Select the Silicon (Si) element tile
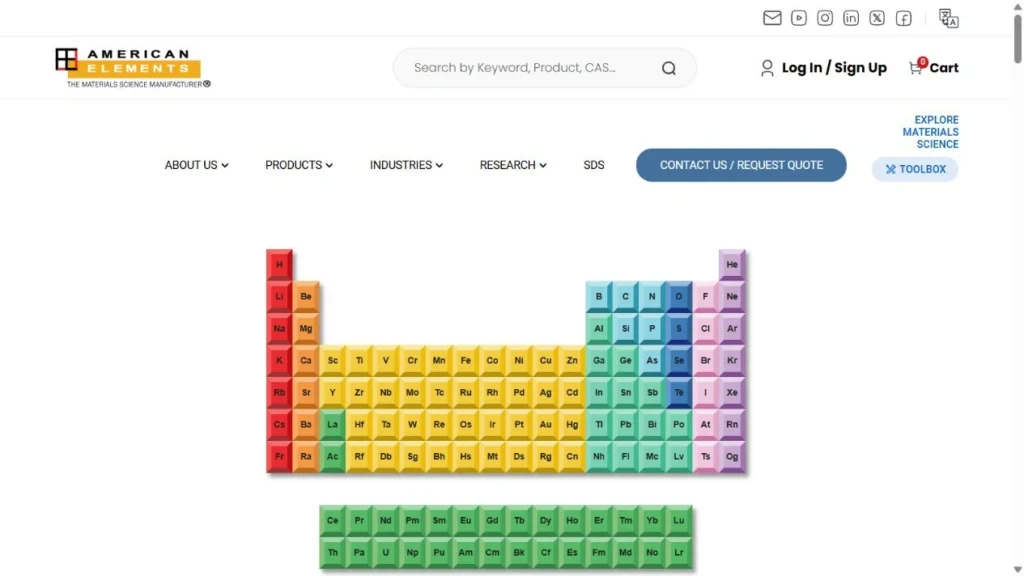 coord(625,328)
